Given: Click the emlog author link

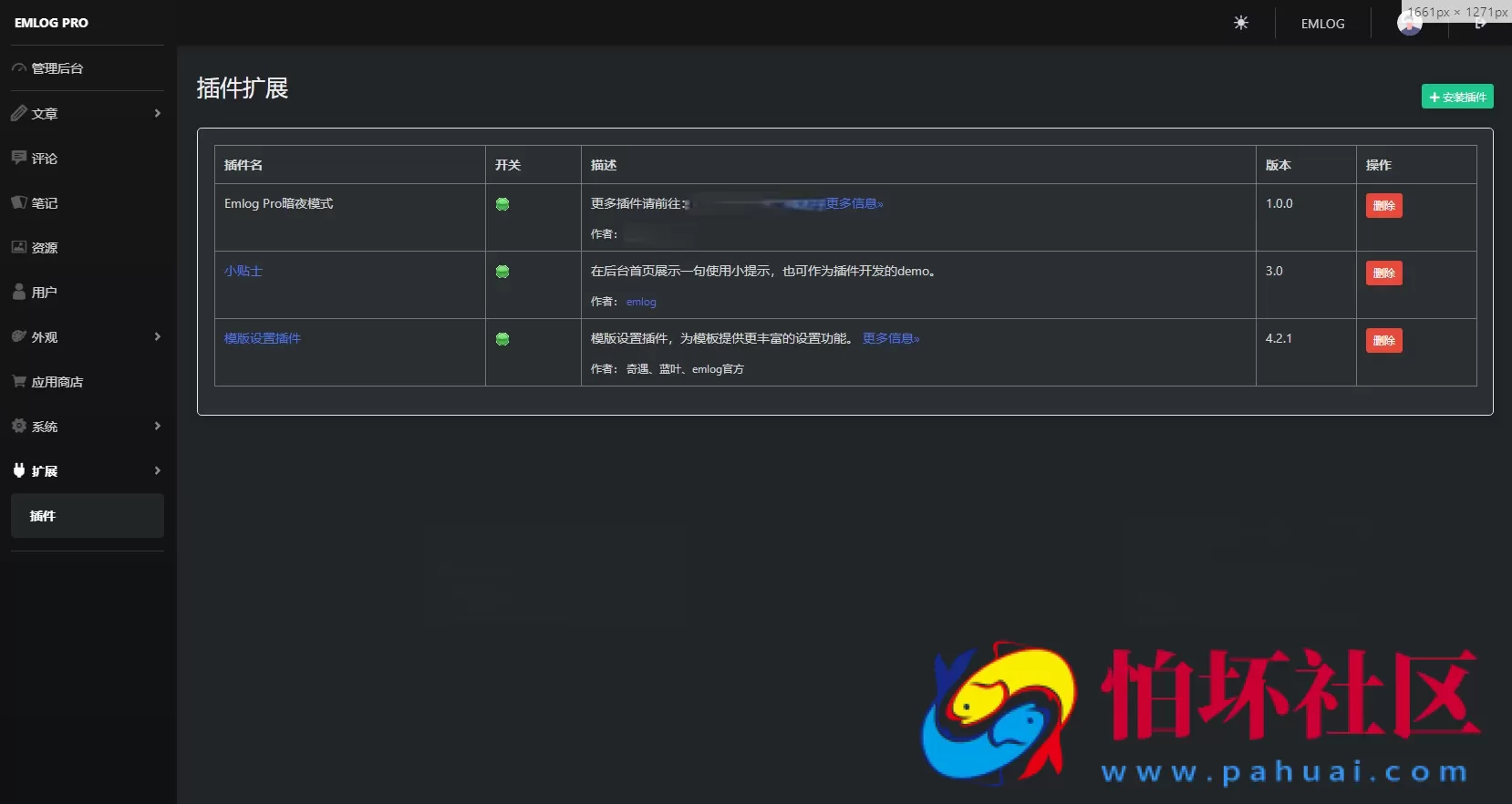Looking at the screenshot, I should coord(641,302).
